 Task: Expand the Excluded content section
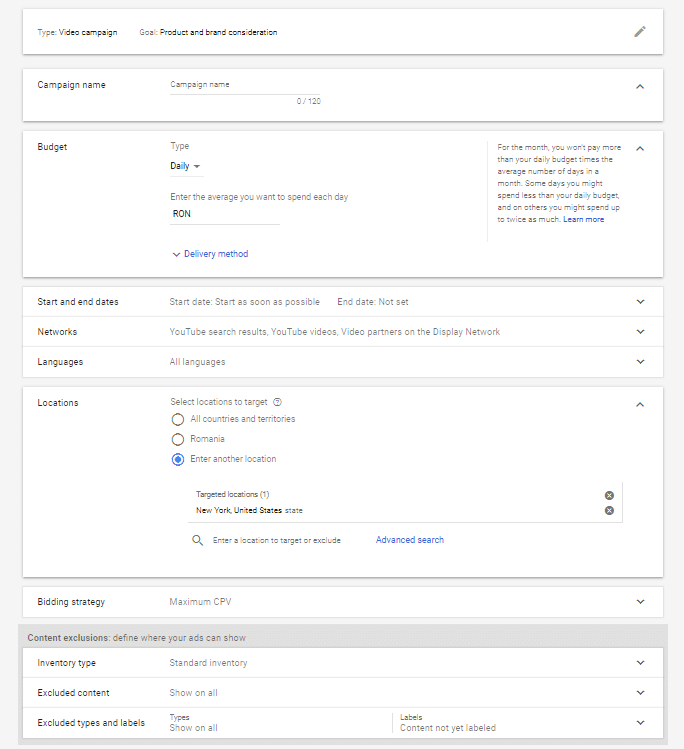coord(641,693)
